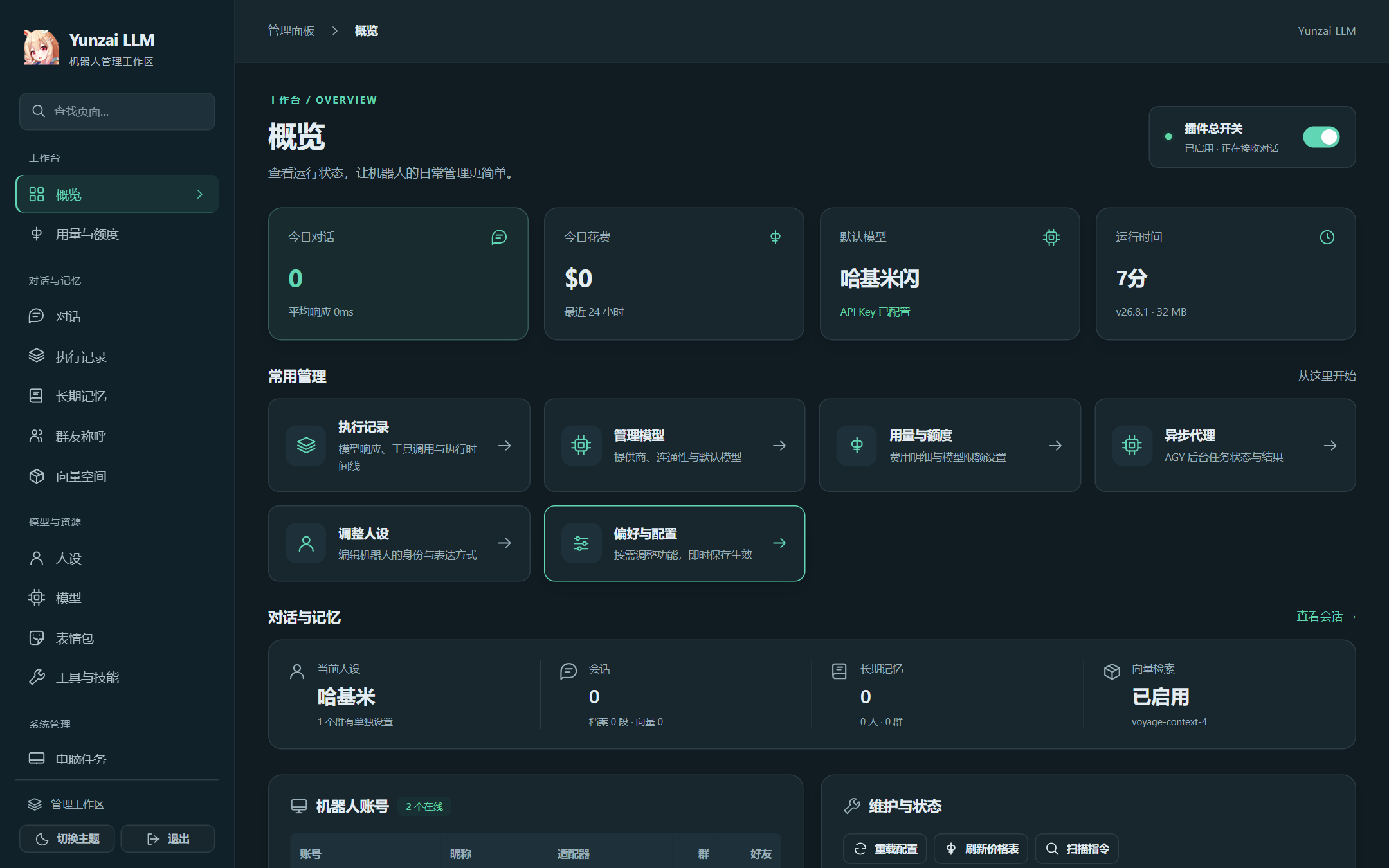
Task: Click the 刷新价格表 button
Action: pos(981,849)
